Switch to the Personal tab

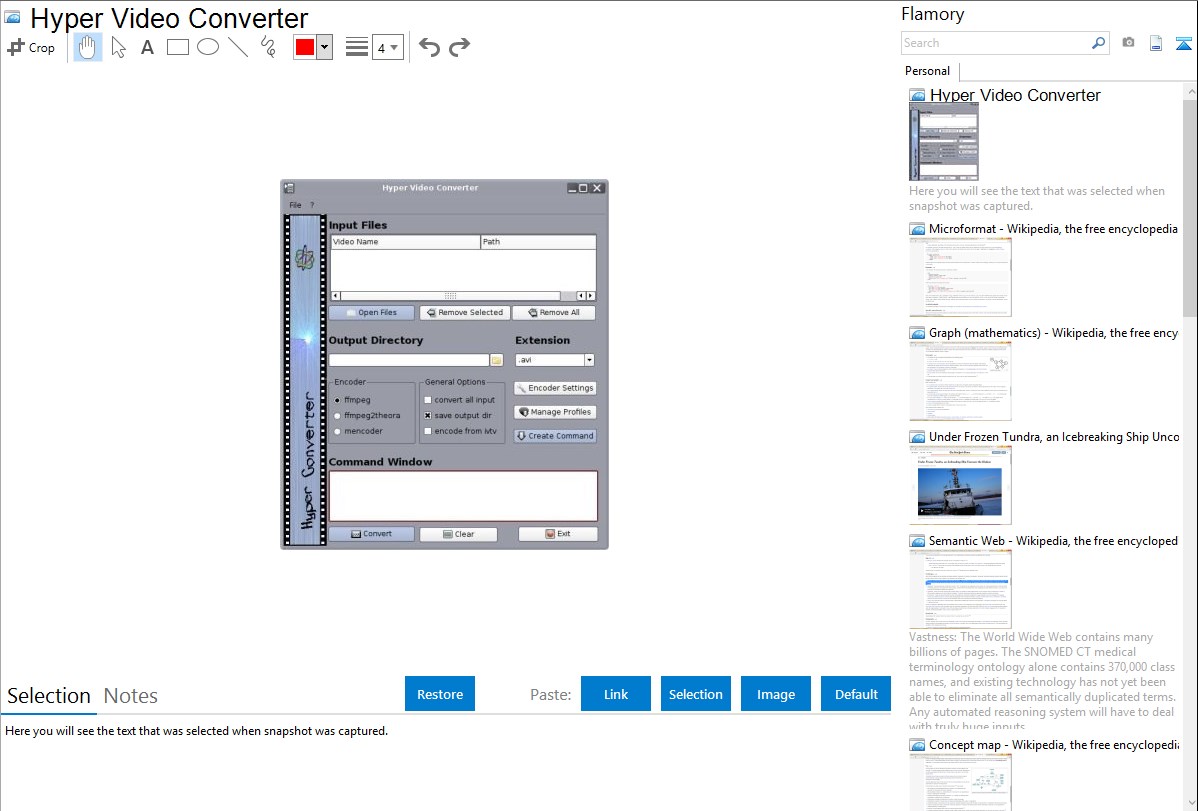(x=928, y=71)
